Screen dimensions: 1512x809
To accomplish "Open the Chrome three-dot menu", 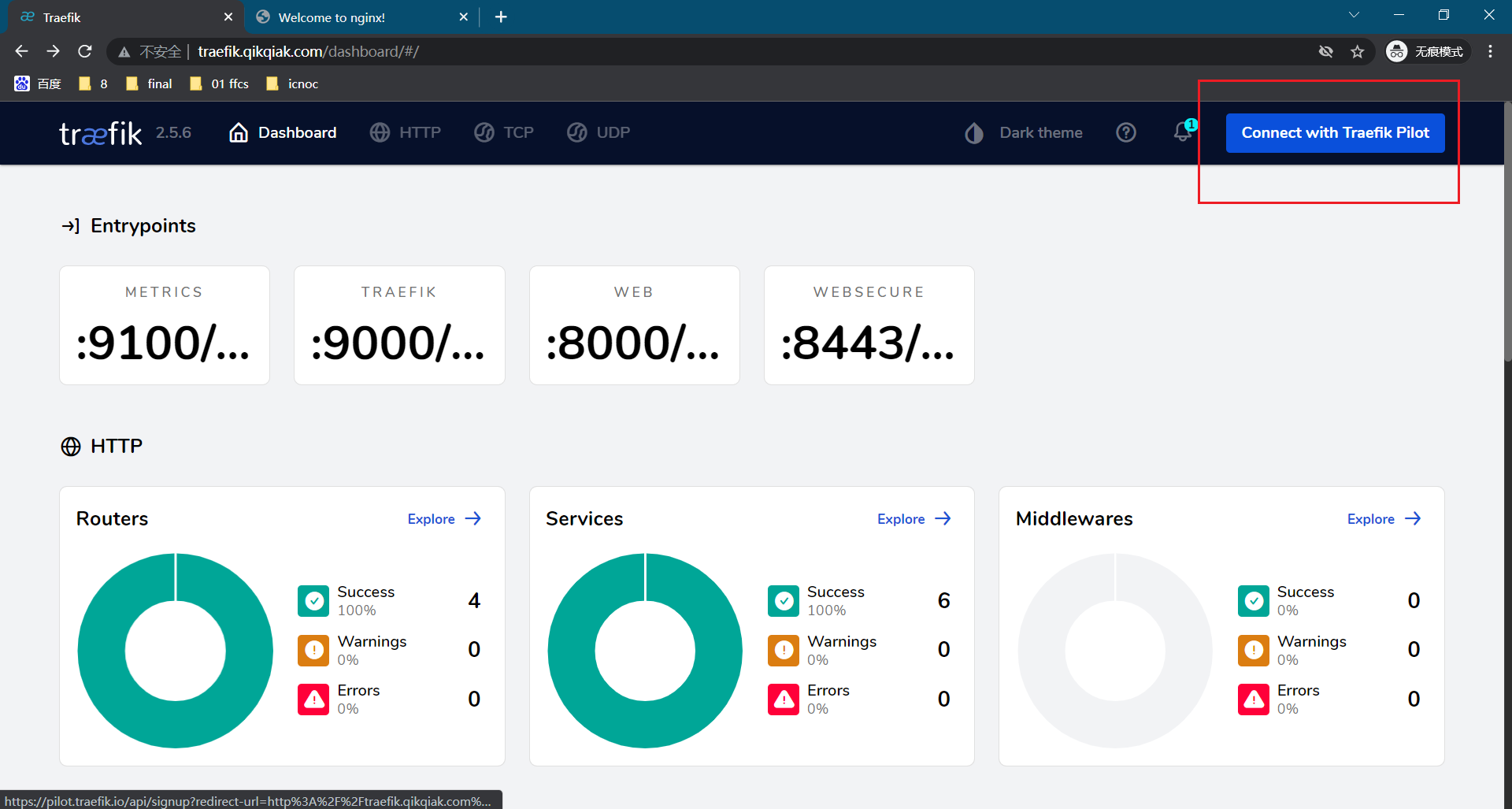I will pos(1490,51).
